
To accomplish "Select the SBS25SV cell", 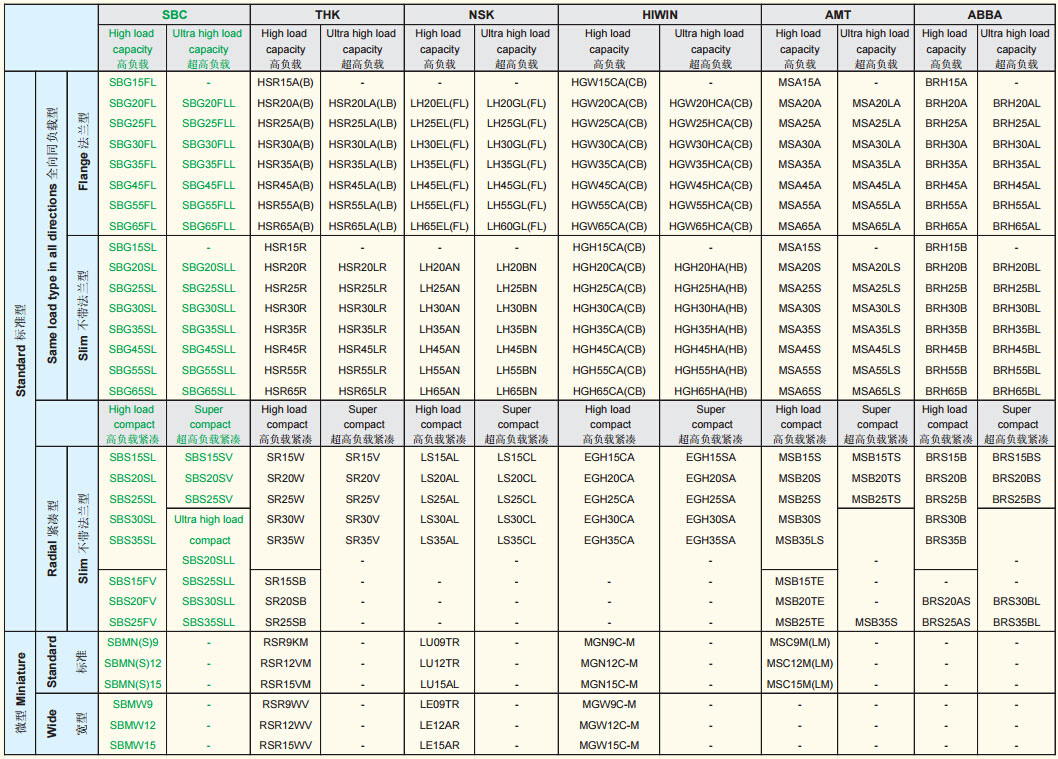I will [208, 499].
